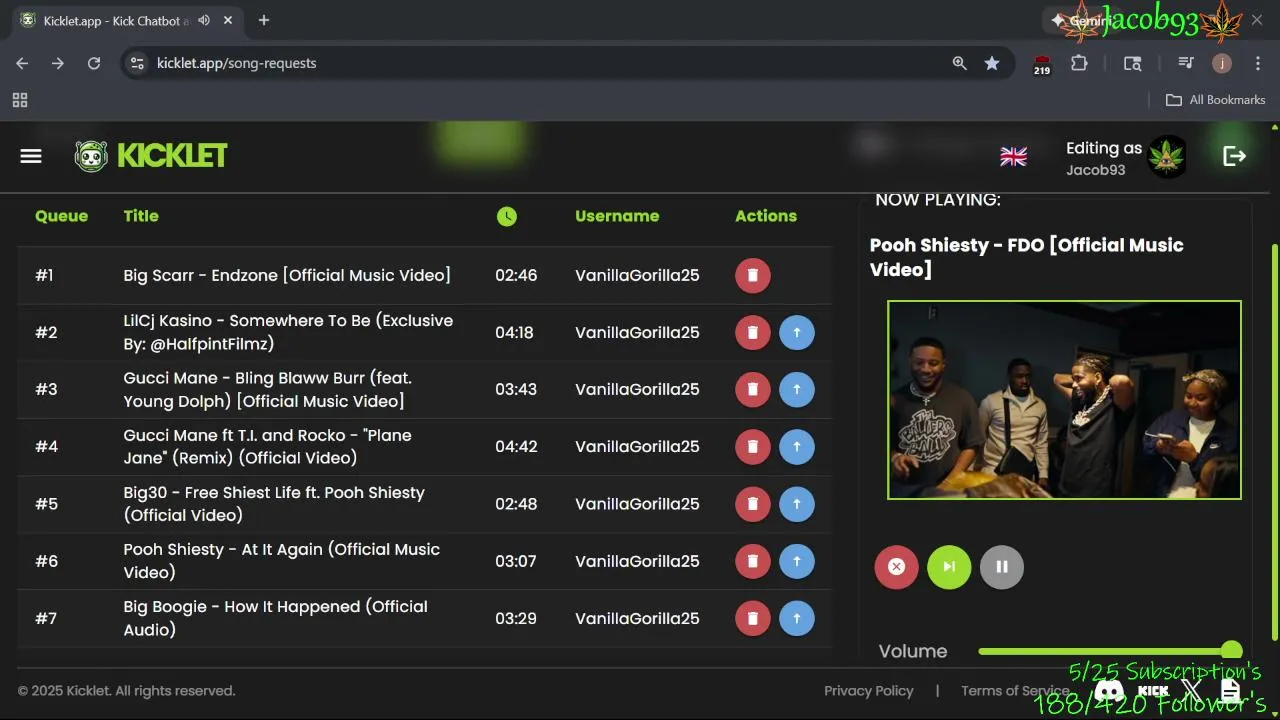
Task: Open the Privacy Policy link
Action: [x=869, y=691]
